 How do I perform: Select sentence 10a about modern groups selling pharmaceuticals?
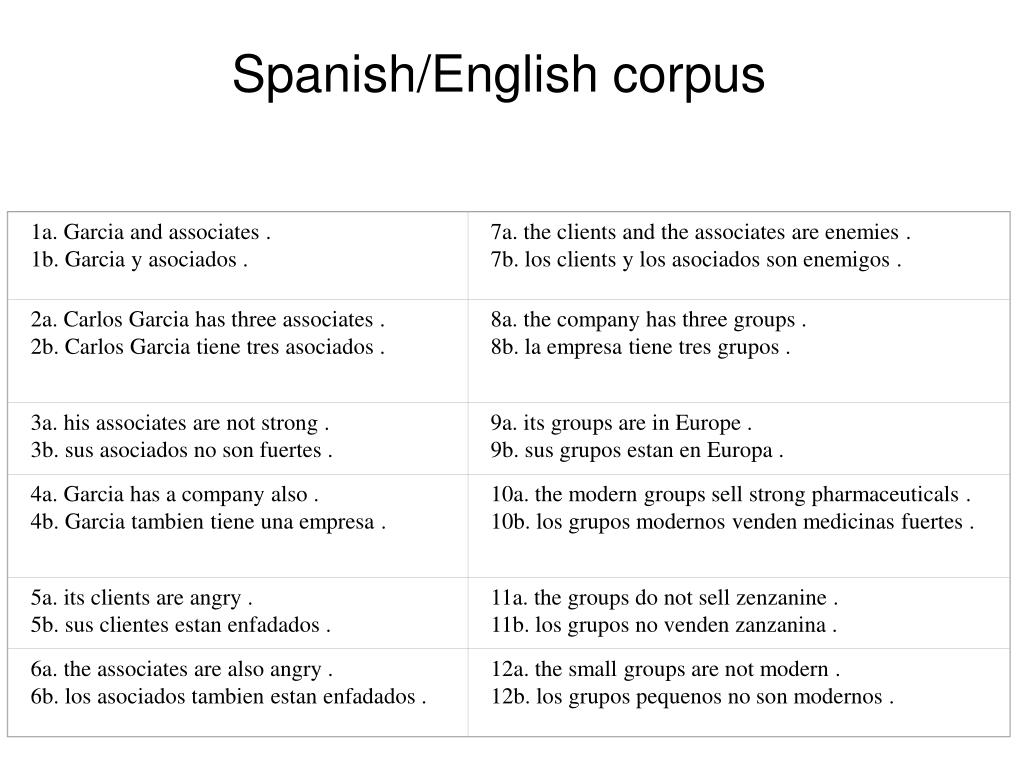coord(731,494)
